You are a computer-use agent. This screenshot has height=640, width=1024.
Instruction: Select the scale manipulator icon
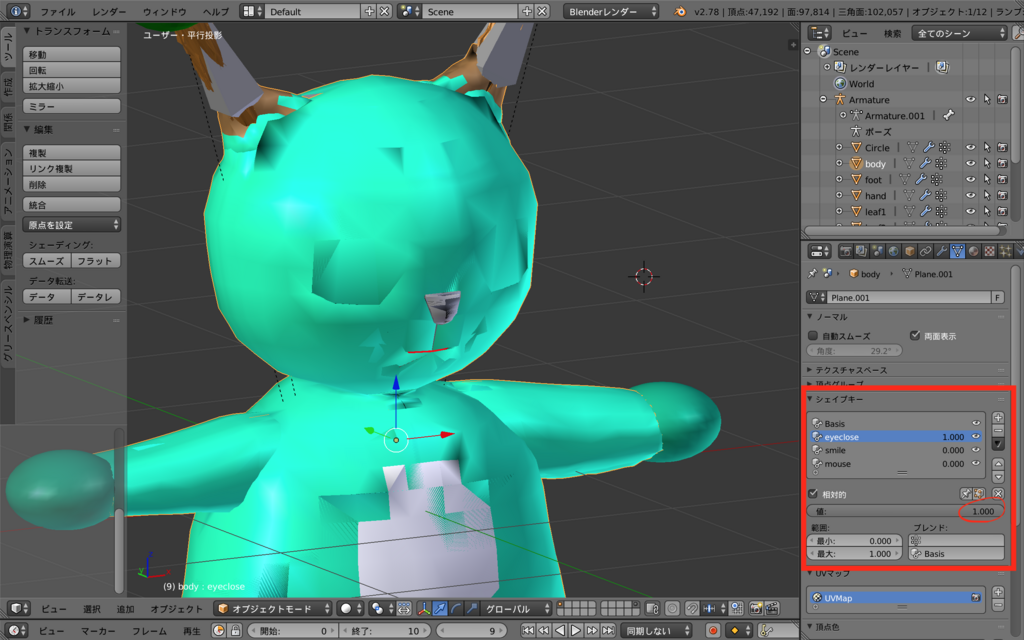[x=472, y=609]
